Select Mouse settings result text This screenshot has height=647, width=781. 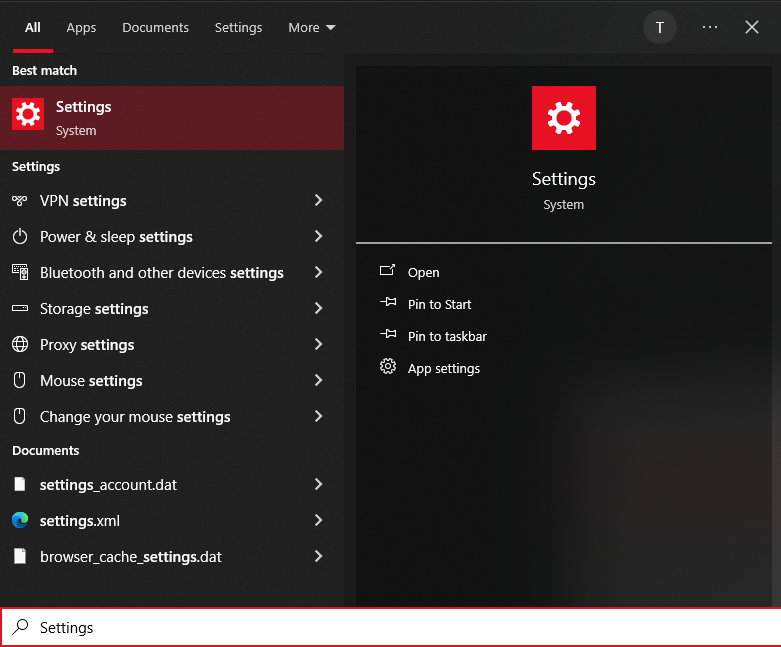point(91,381)
